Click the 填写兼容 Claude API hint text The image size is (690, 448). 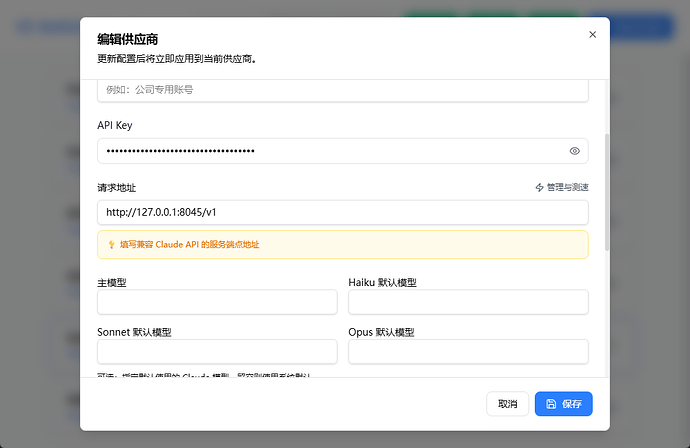189,245
